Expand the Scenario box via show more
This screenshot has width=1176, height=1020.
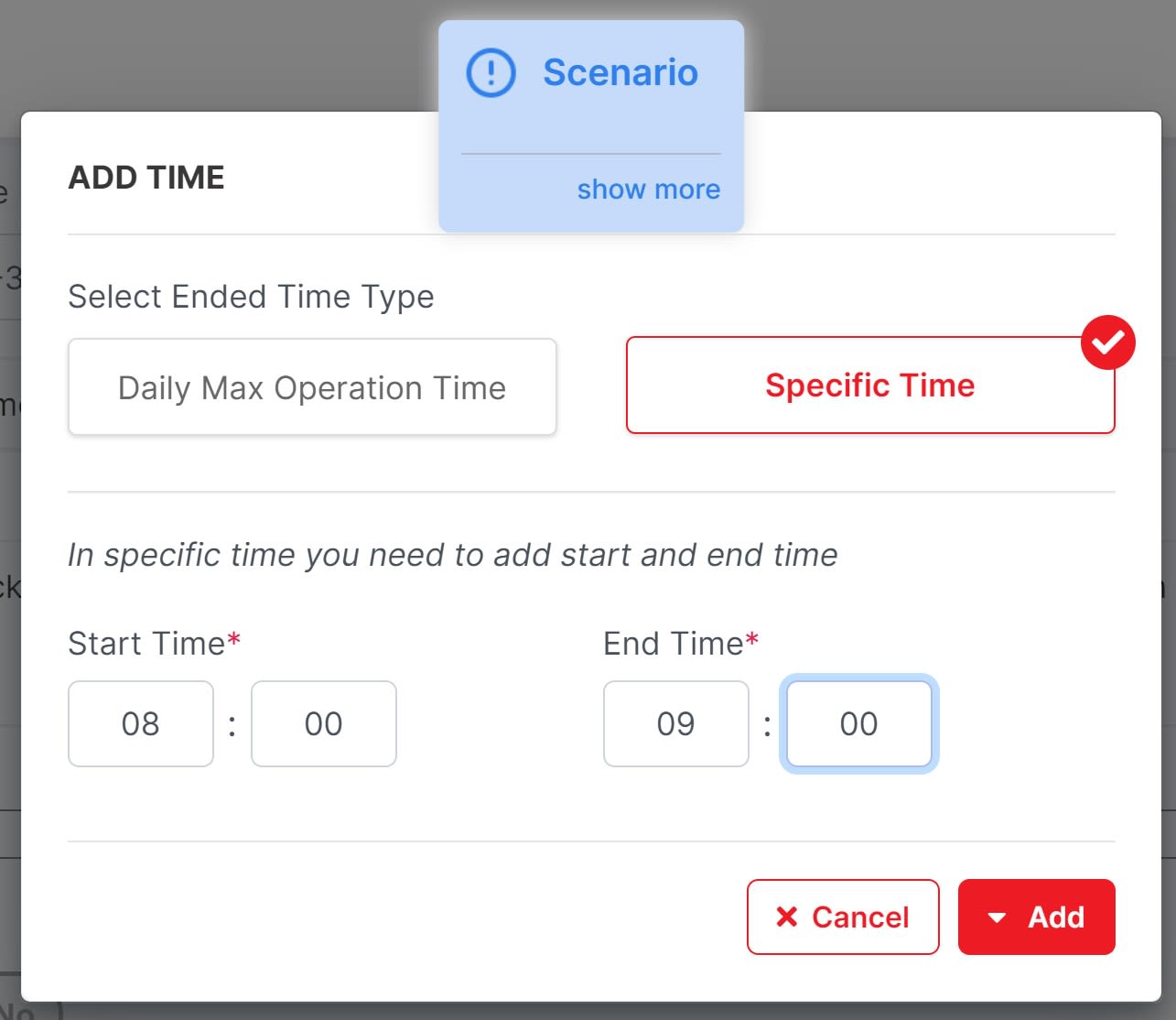pos(648,190)
